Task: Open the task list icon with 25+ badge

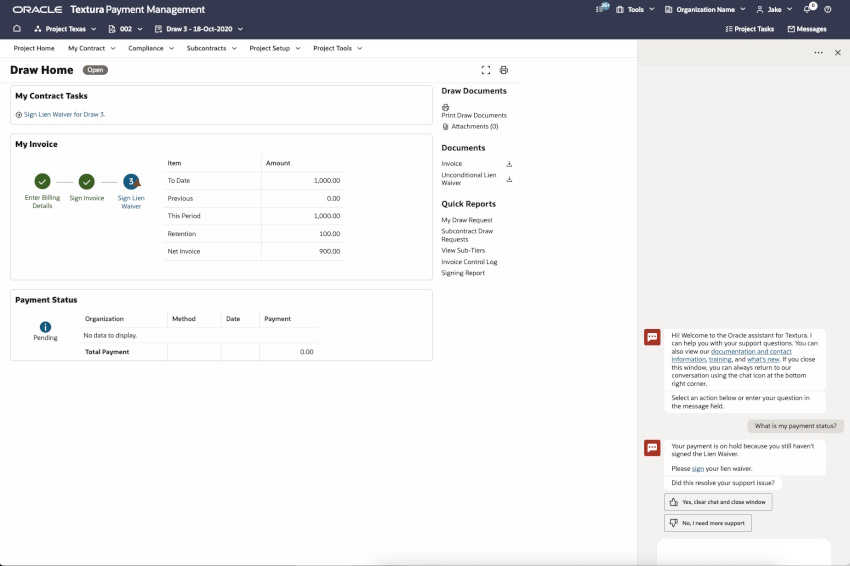Action: (x=602, y=9)
